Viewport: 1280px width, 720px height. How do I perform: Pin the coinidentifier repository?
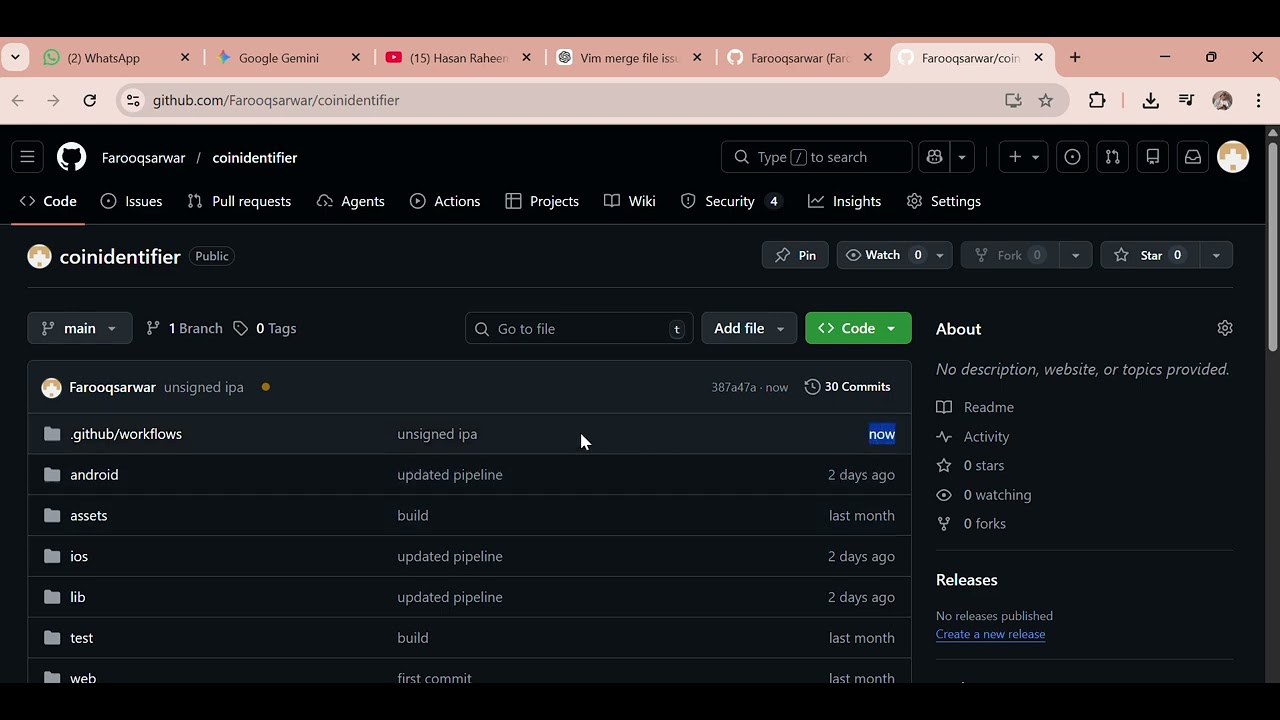795,256
